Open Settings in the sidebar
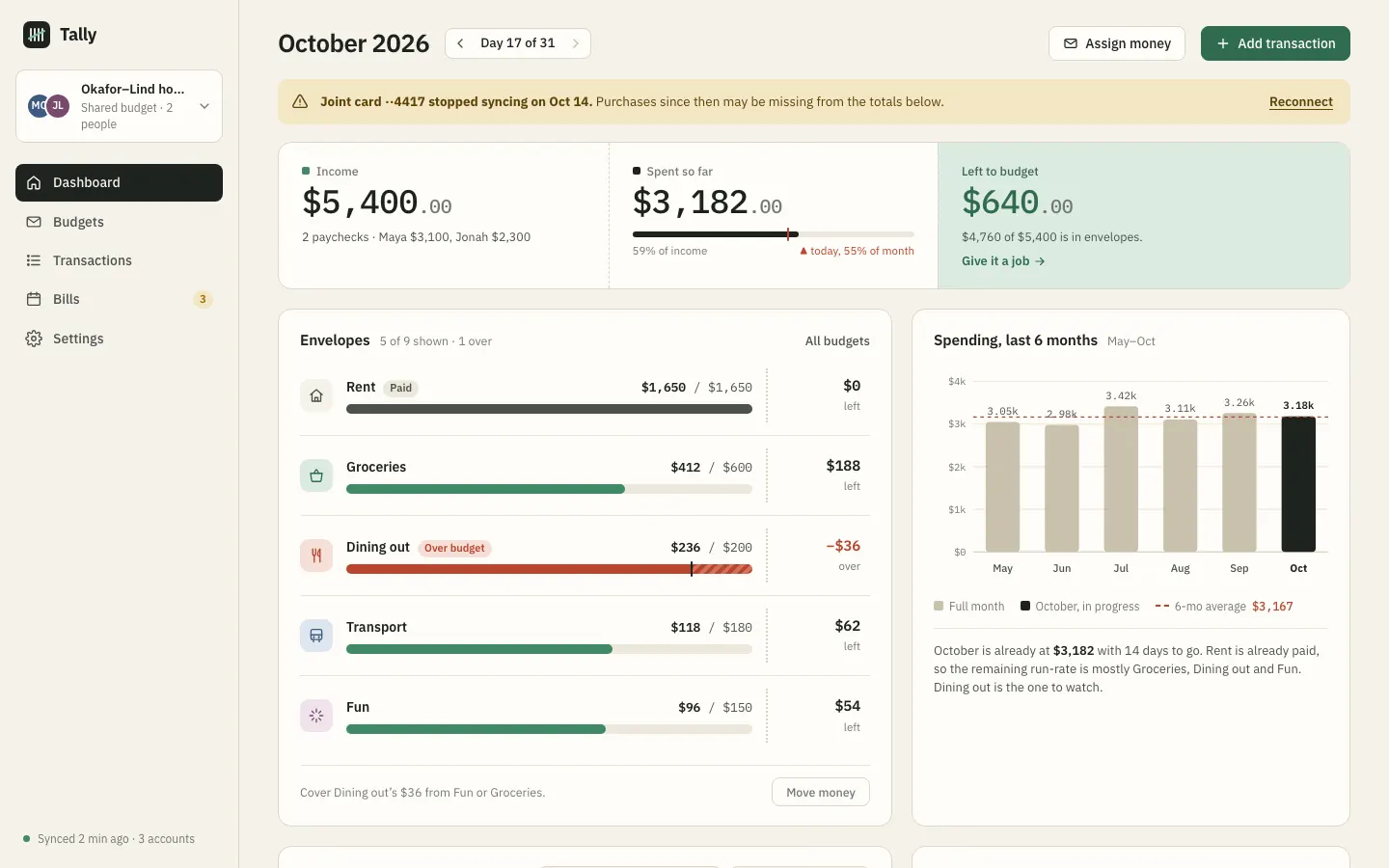The width and height of the screenshot is (1389, 868). (x=119, y=339)
